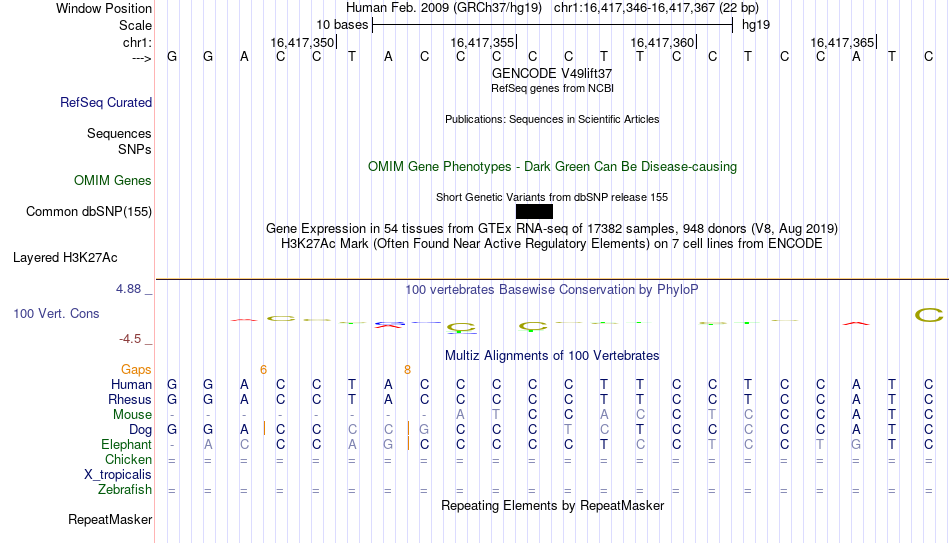This screenshot has width=950, height=543.
Task: Click the Window Position label
Action: click(x=104, y=8)
